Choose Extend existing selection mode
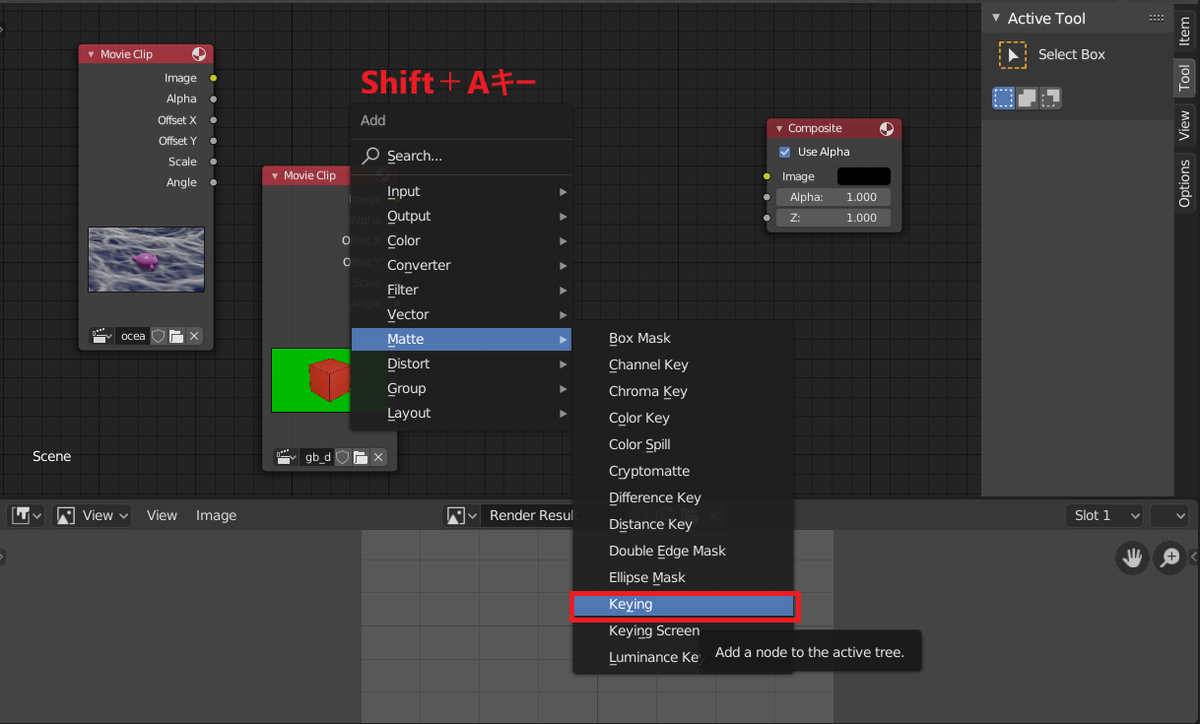 [x=1027, y=98]
